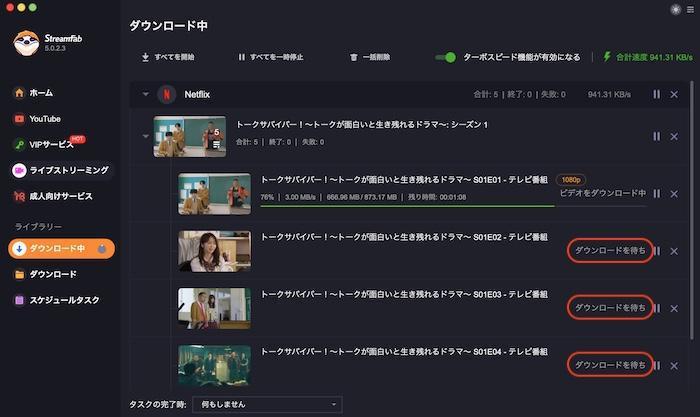This screenshot has width=700, height=417.
Task: Open ライブストリーミング in sidebar
Action: click(61, 170)
